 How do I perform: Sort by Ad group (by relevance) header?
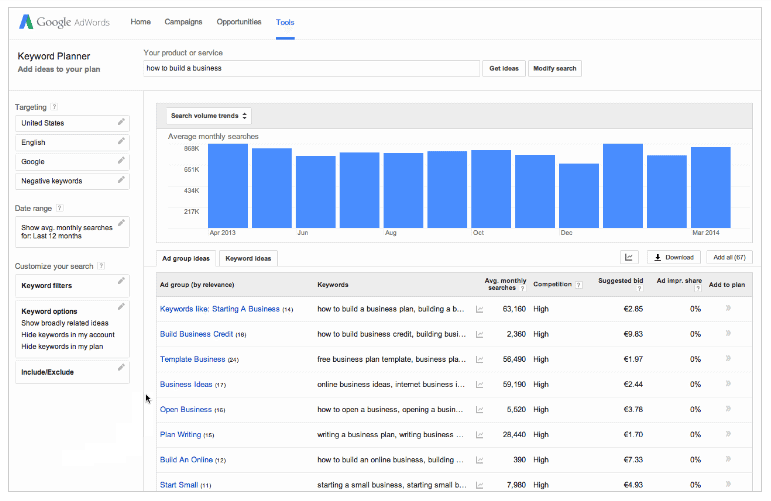point(197,285)
